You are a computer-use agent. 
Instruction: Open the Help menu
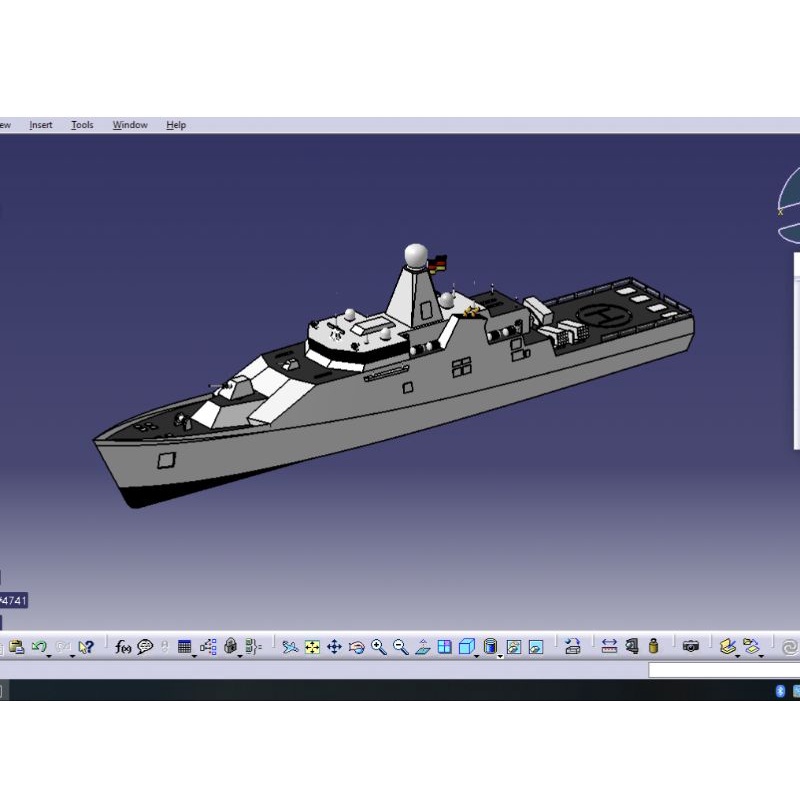176,125
